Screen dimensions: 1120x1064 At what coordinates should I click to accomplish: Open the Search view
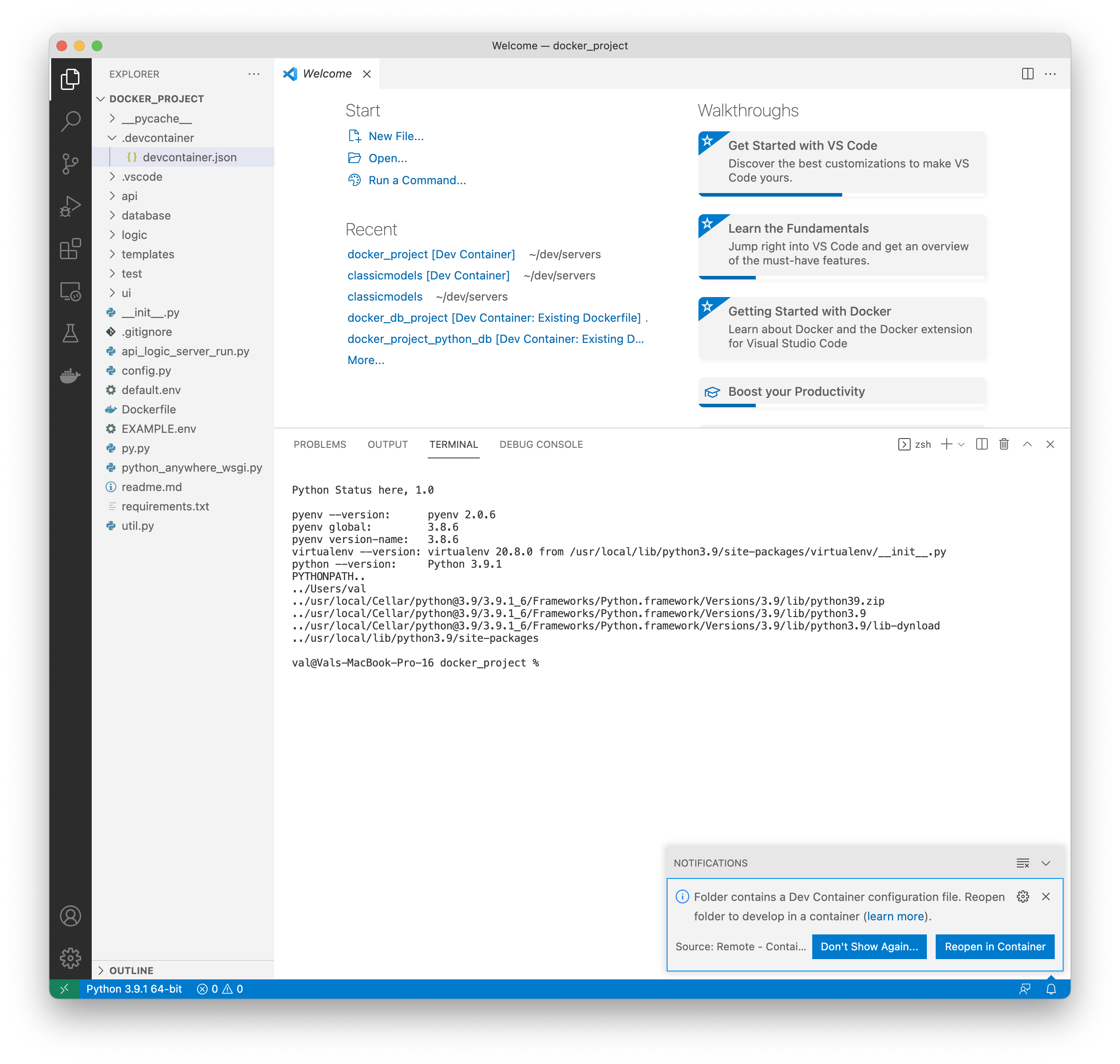71,121
